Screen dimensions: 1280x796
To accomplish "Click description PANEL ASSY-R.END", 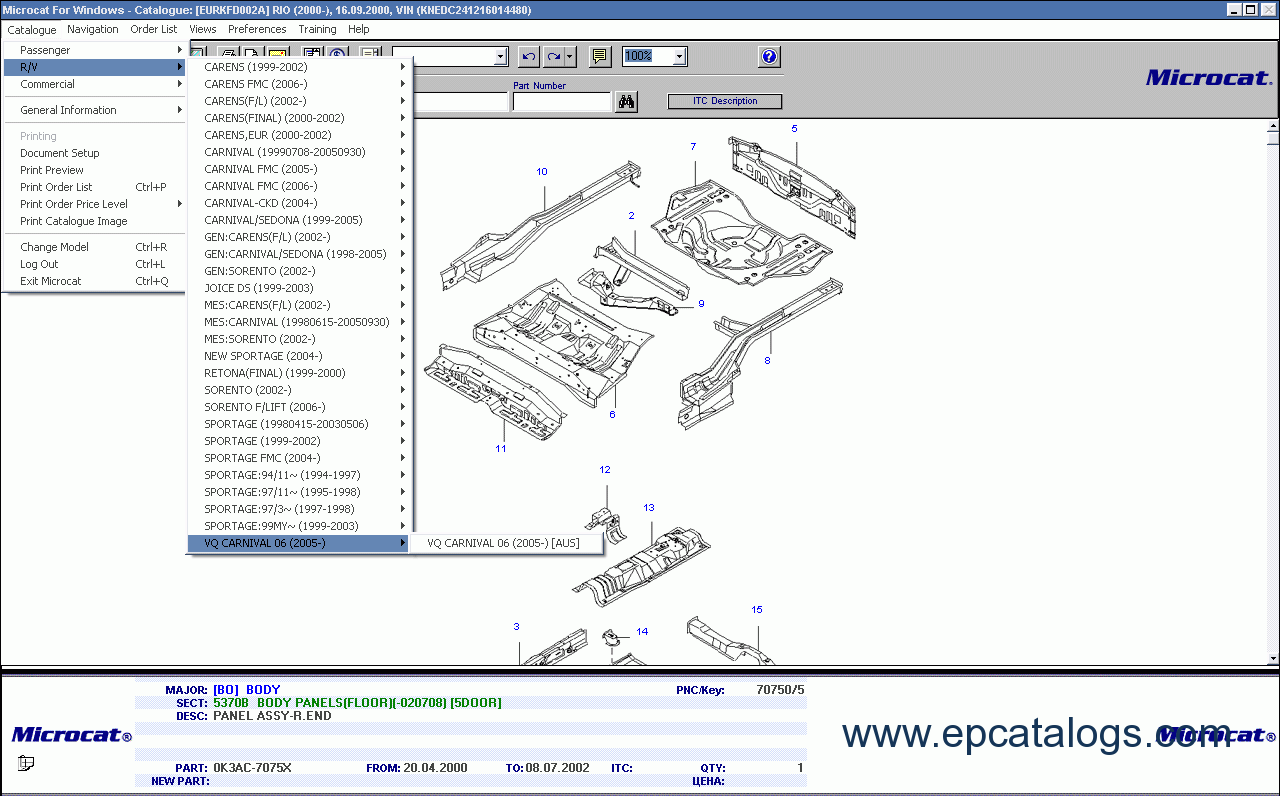I will pyautogui.click(x=272, y=716).
